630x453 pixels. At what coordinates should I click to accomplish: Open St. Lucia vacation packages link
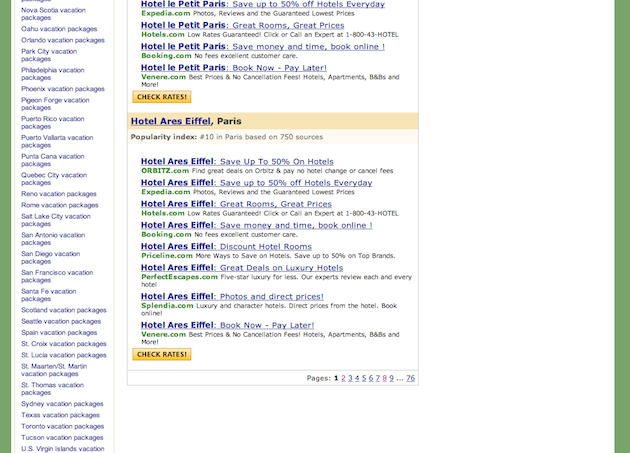64,355
